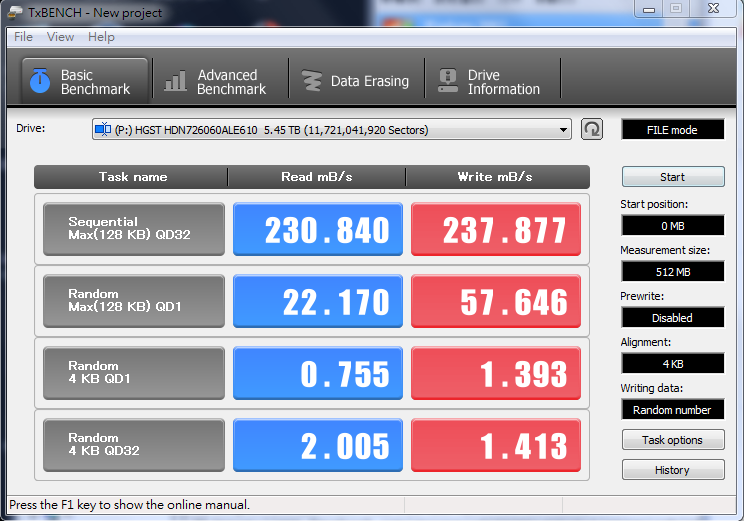Open benchmark History
744x521 pixels.
(673, 470)
